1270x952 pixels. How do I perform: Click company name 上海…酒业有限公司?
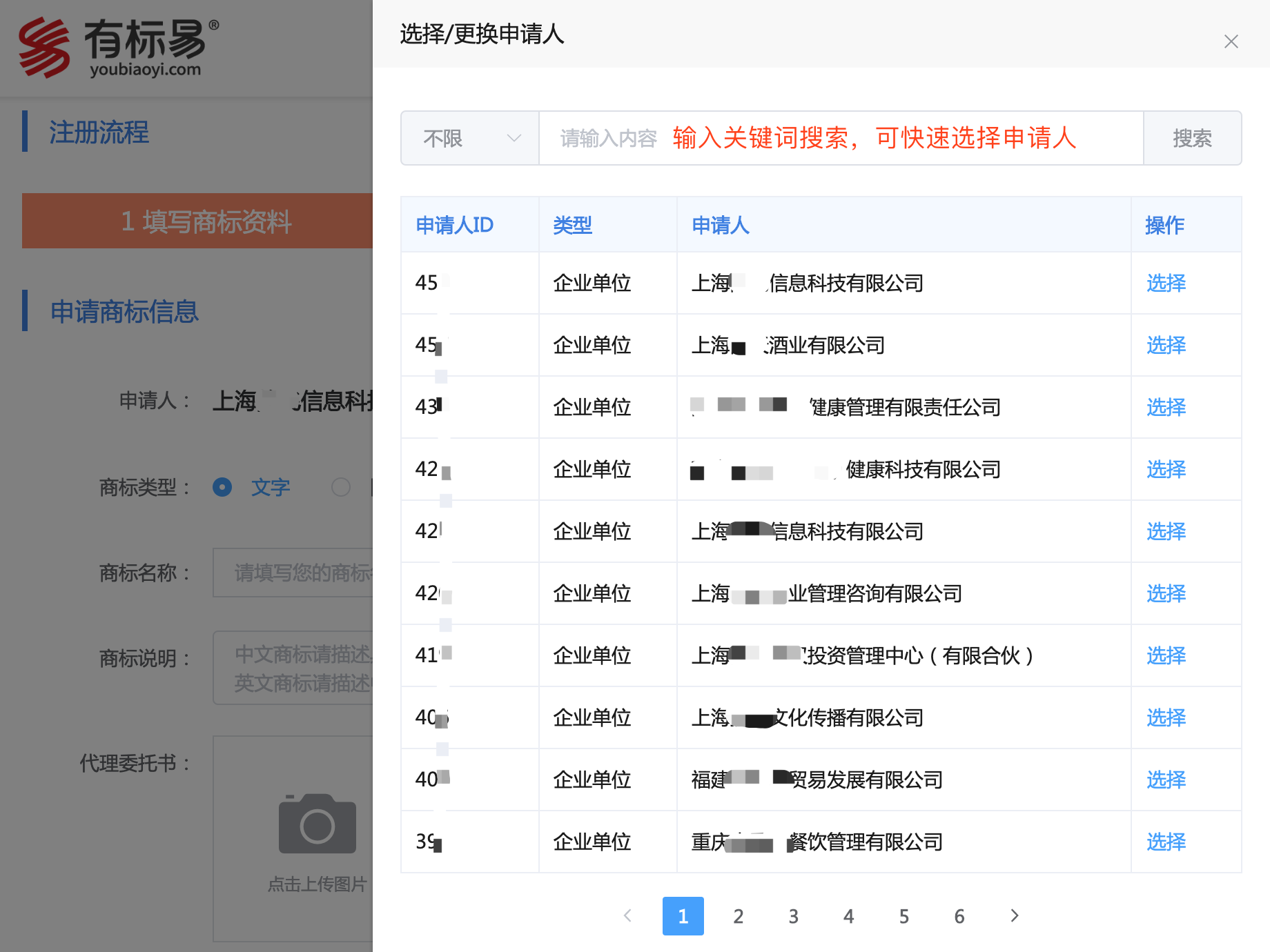click(788, 345)
